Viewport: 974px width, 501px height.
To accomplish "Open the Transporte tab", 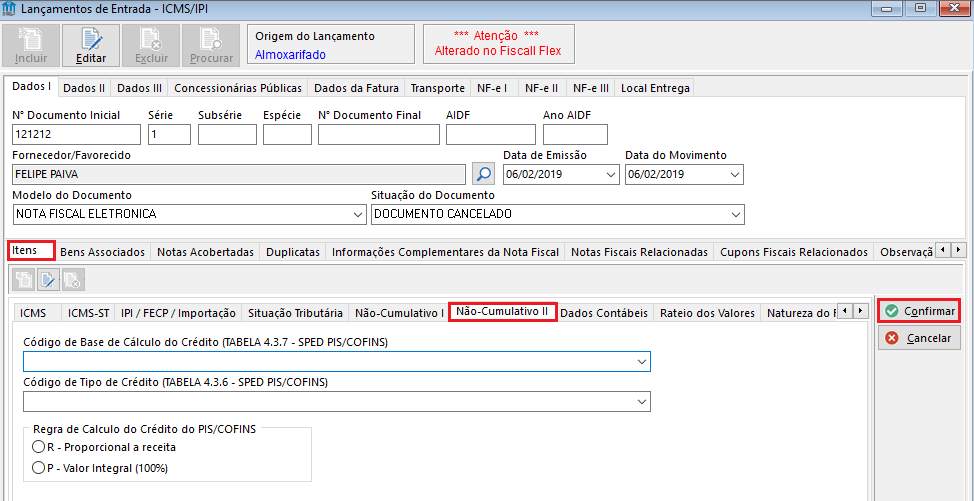I will point(437,88).
